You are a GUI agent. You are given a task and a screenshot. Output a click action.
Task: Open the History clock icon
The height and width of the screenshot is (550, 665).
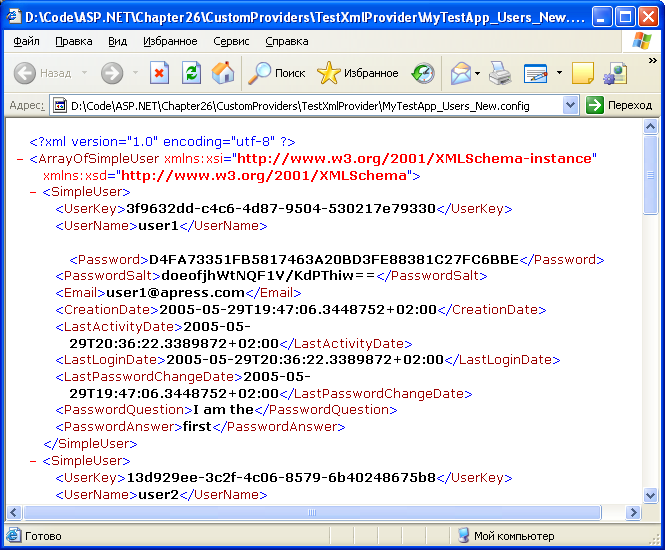[x=423, y=73]
